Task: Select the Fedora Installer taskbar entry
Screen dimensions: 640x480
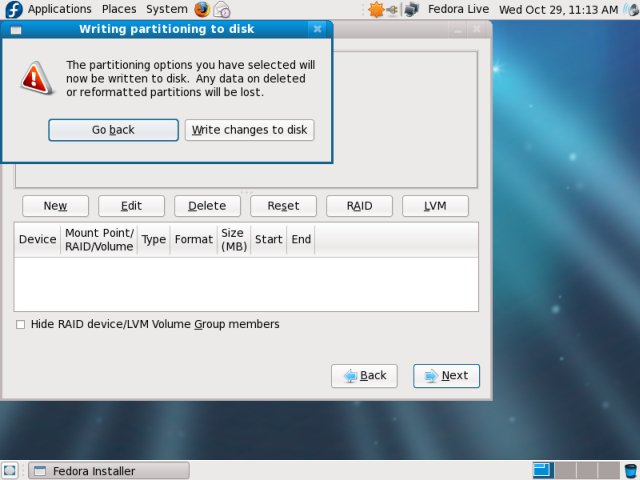Action: point(109,471)
